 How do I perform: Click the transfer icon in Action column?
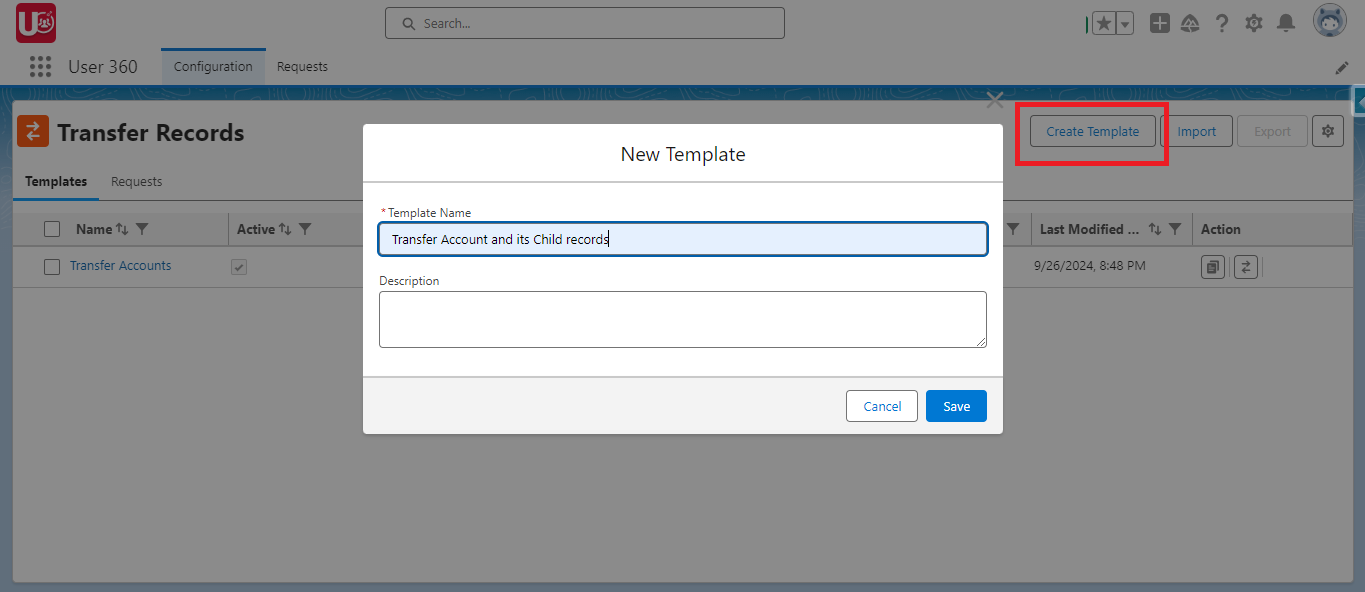(x=1245, y=267)
